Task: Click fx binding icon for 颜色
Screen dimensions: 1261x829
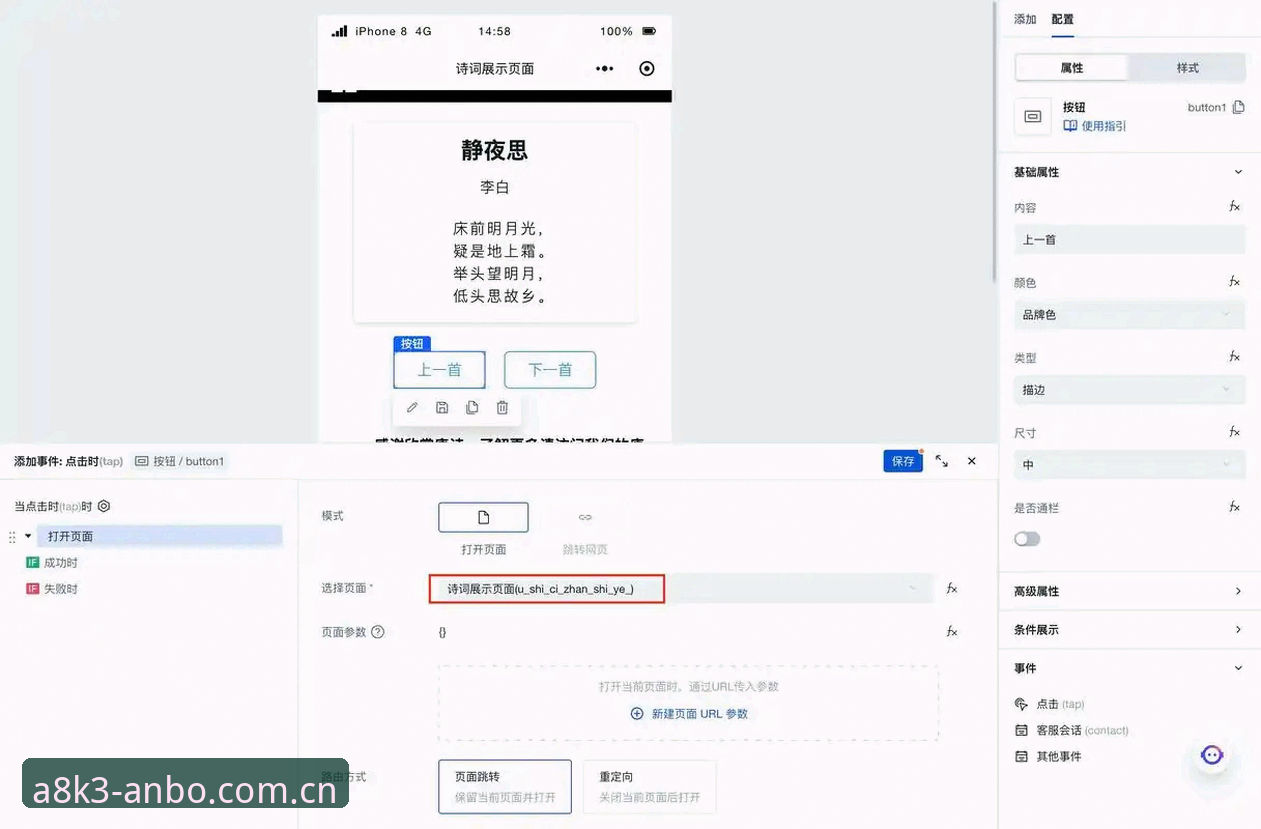Action: pos(1235,281)
